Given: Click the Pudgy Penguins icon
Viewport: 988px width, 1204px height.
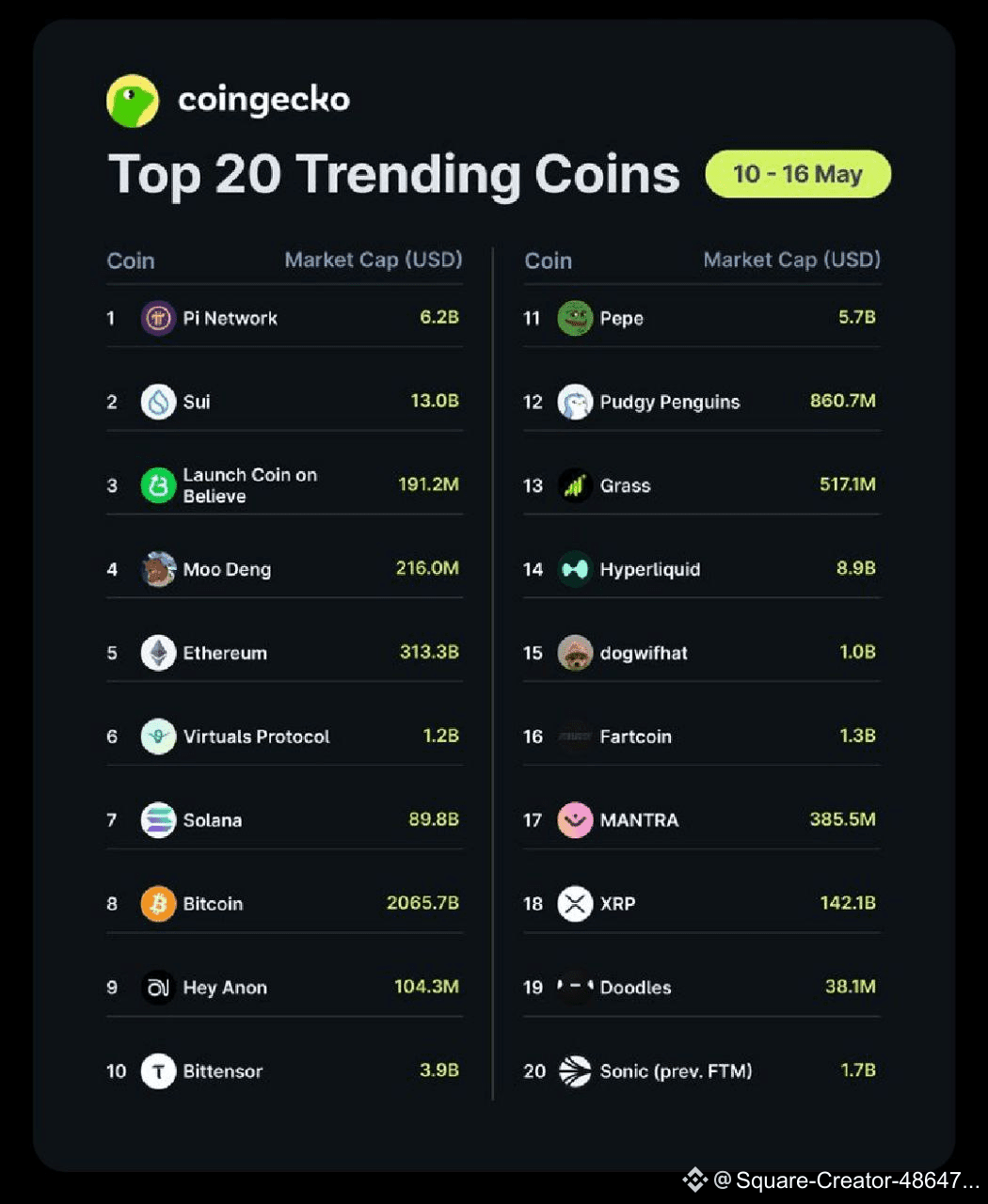Looking at the screenshot, I should point(575,402).
